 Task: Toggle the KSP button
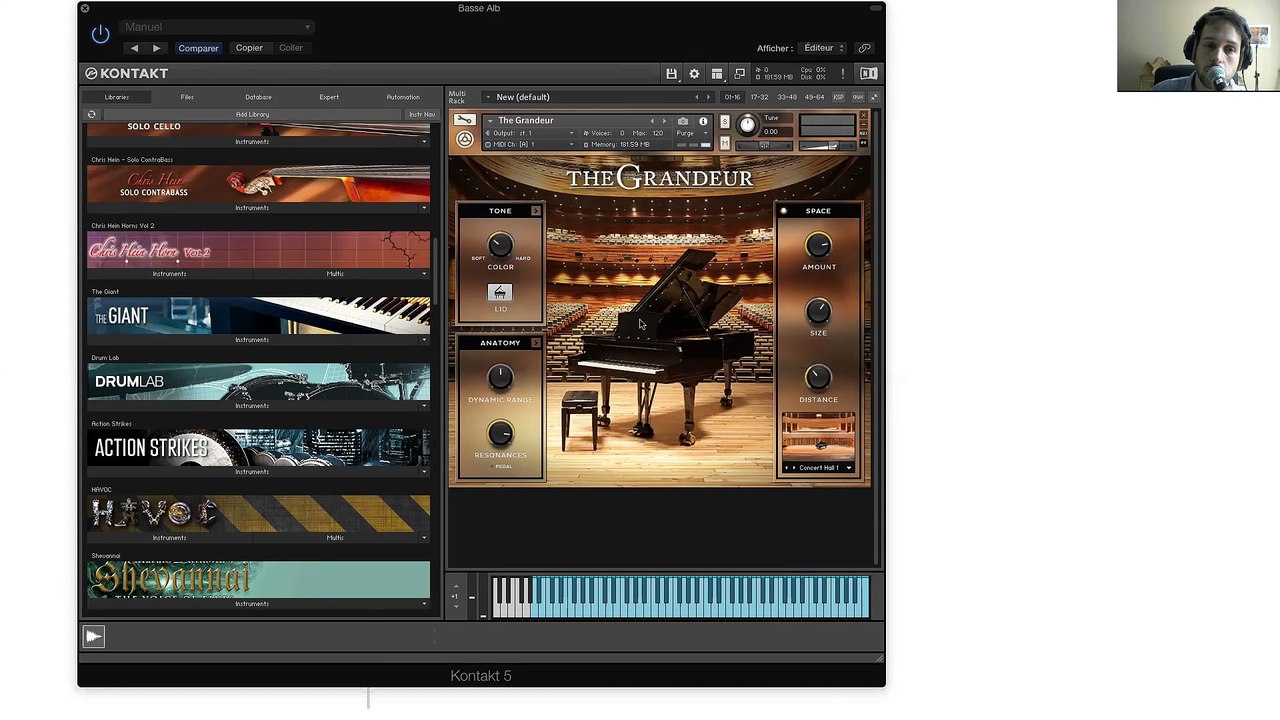coord(839,97)
